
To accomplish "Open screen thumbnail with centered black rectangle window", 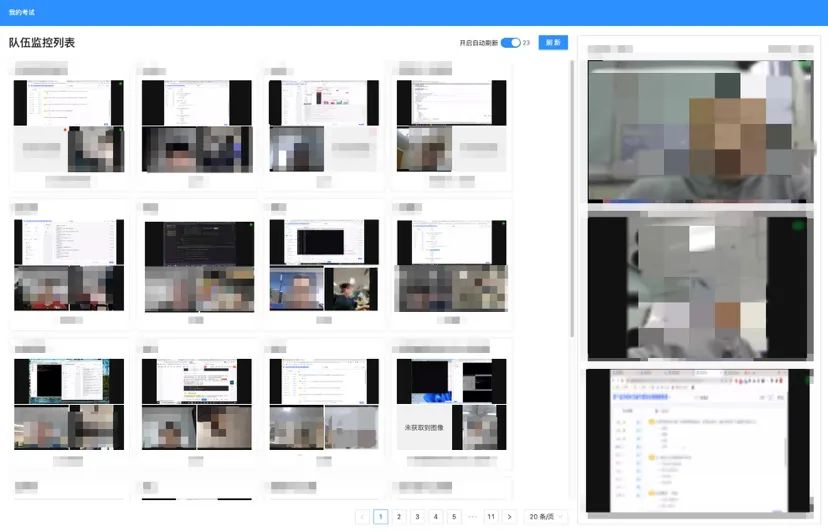I will coord(324,242).
